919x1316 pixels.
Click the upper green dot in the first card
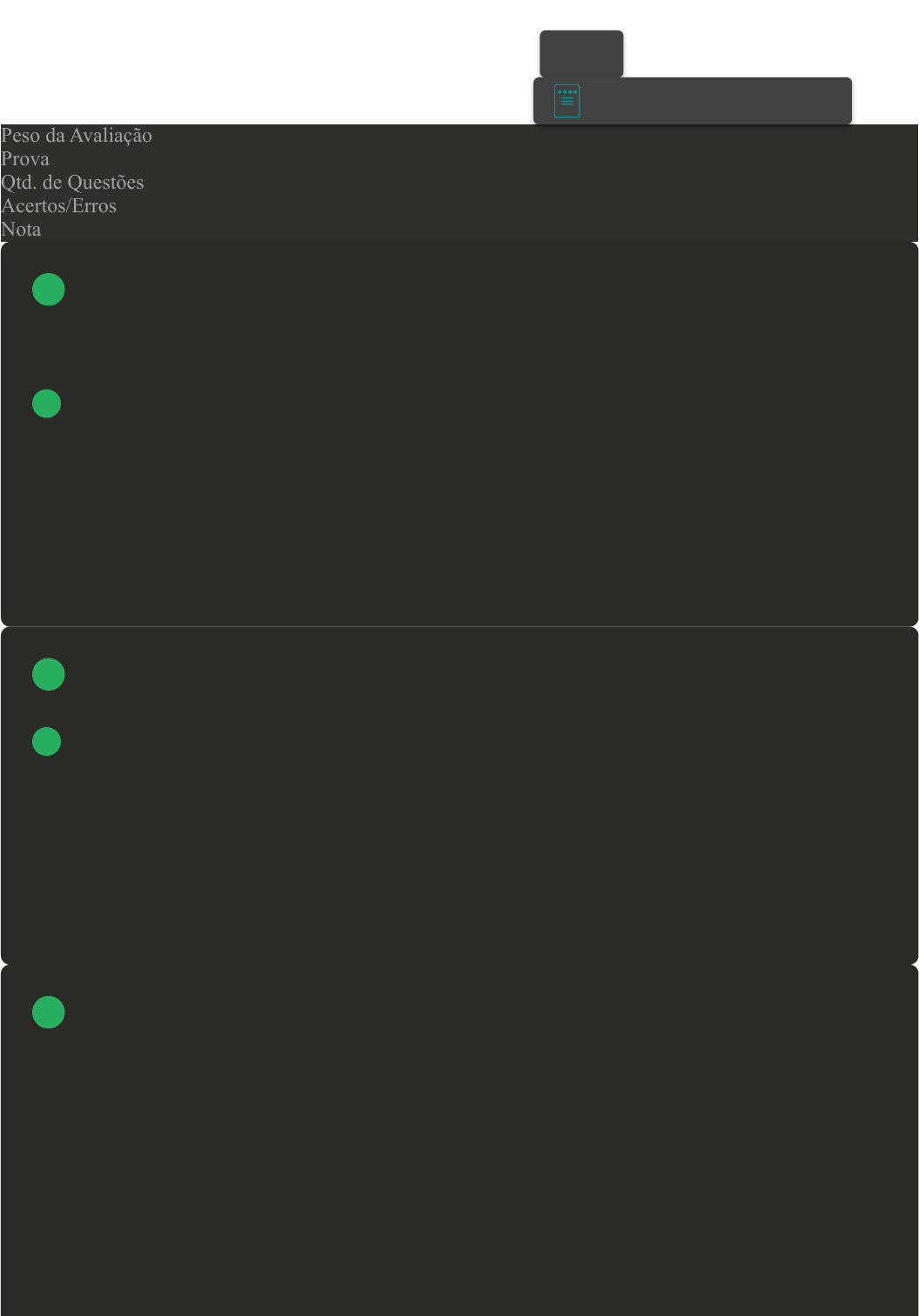click(x=49, y=290)
